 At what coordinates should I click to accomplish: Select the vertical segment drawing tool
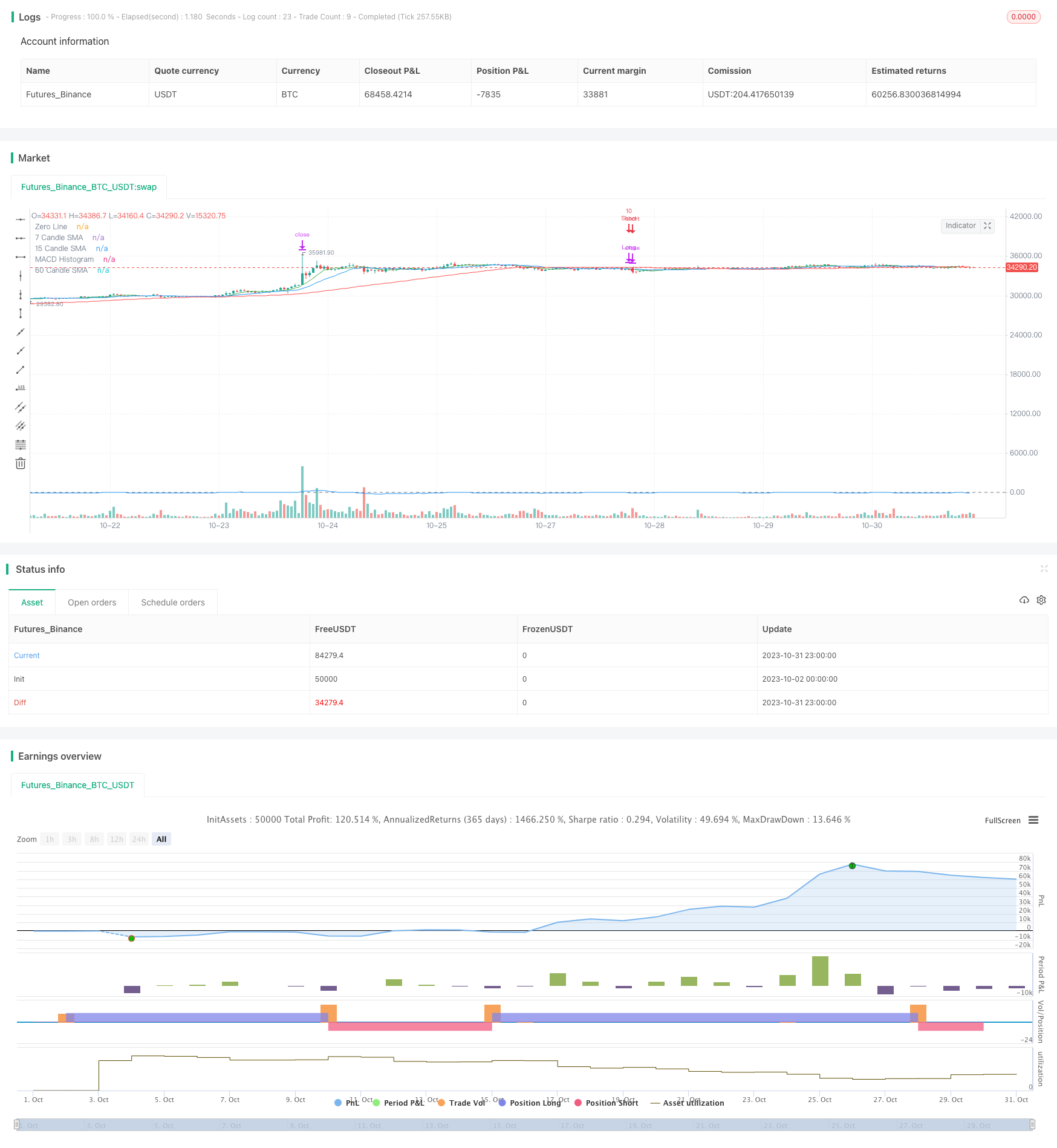[x=21, y=313]
